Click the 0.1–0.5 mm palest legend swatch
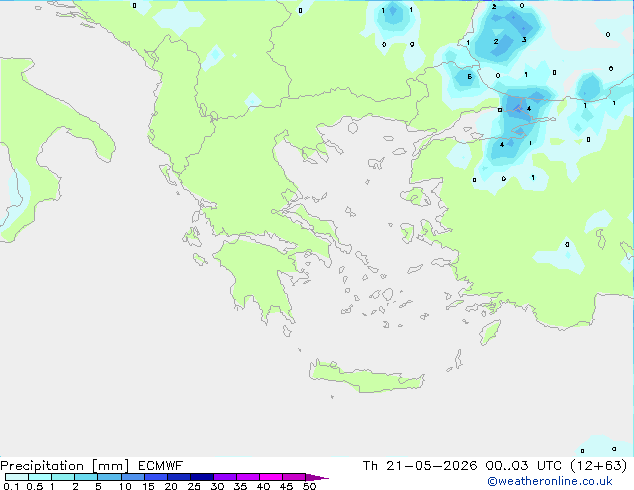Screen dimensions: 634x490 [17, 477]
